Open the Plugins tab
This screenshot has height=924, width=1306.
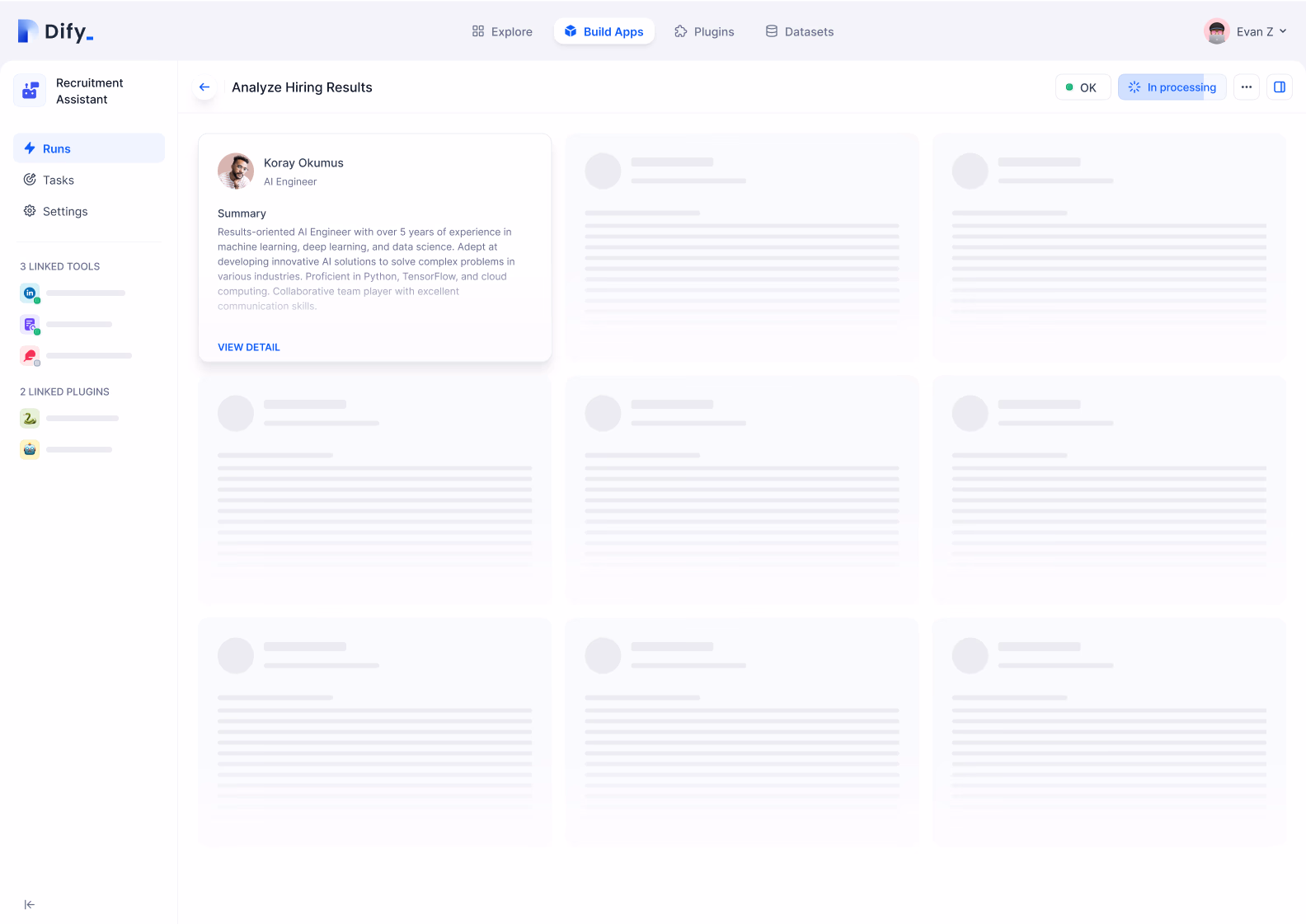click(704, 31)
